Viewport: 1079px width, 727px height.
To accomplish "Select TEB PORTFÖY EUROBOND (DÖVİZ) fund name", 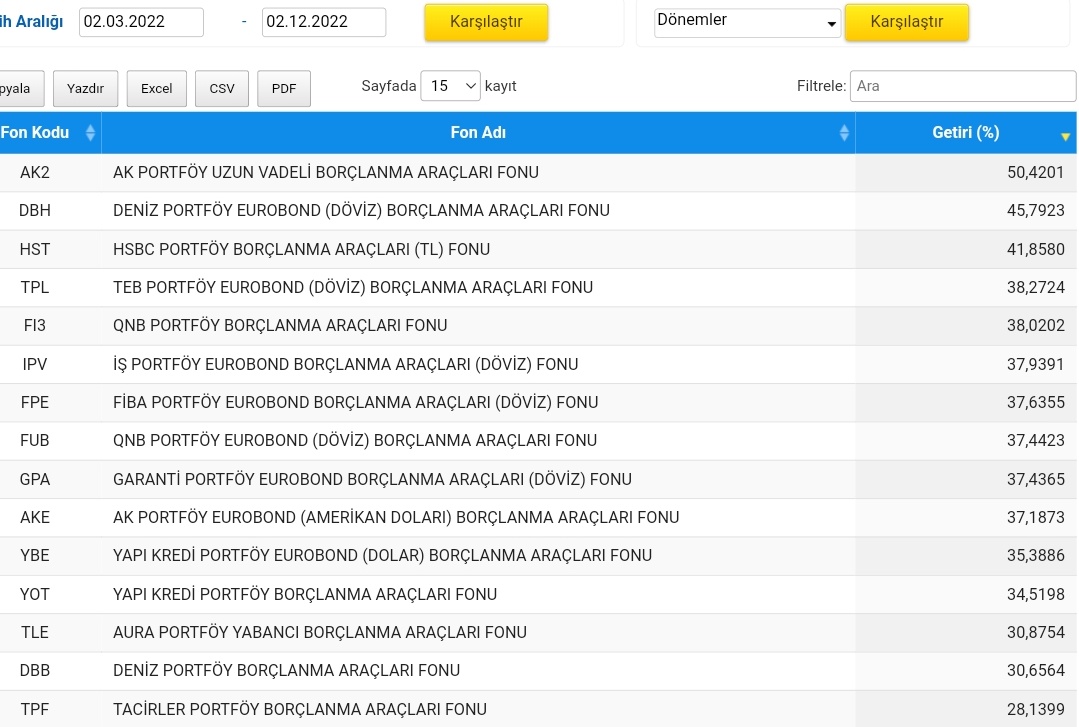I will coord(353,287).
